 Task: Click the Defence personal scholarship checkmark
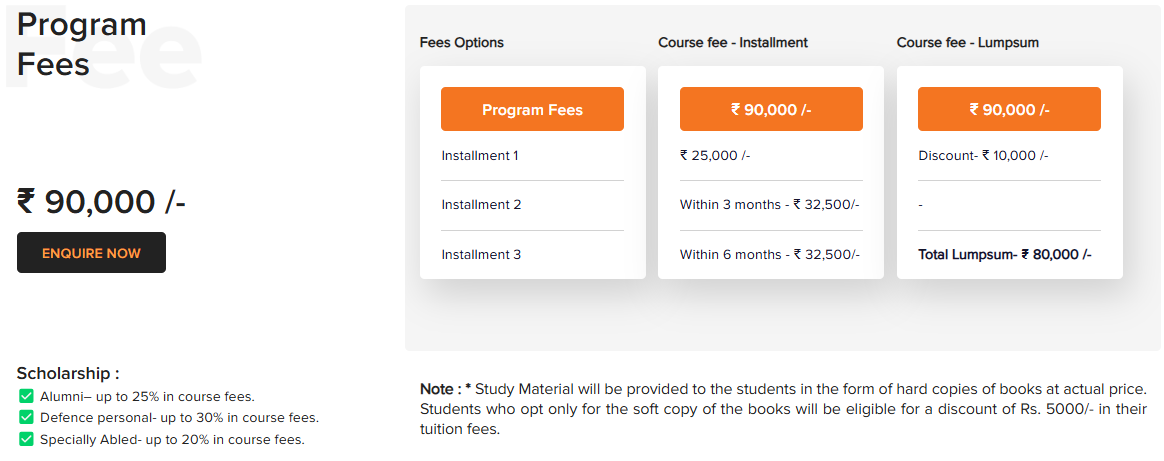27,418
